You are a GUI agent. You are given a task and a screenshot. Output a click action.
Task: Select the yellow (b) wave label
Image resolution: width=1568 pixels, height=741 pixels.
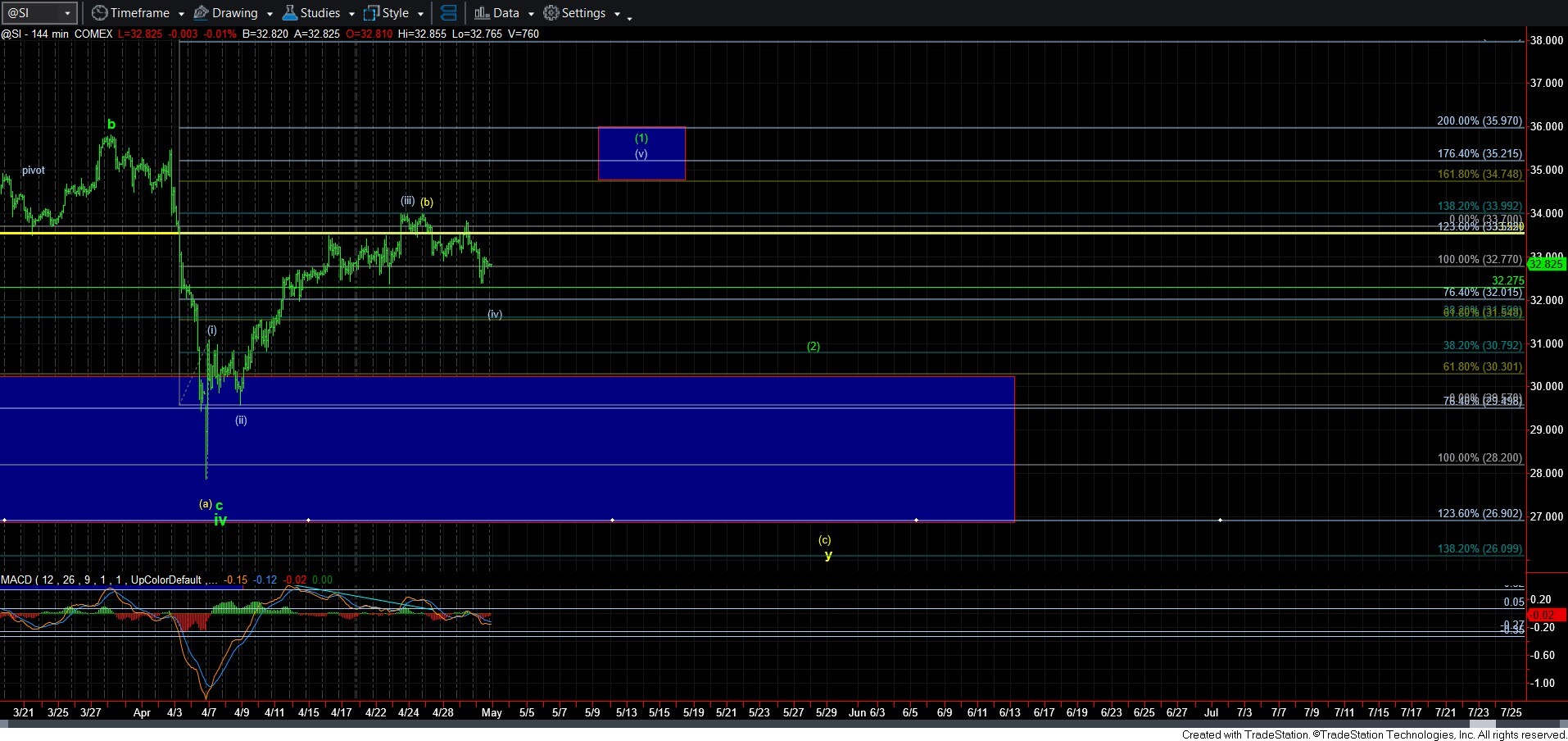427,202
